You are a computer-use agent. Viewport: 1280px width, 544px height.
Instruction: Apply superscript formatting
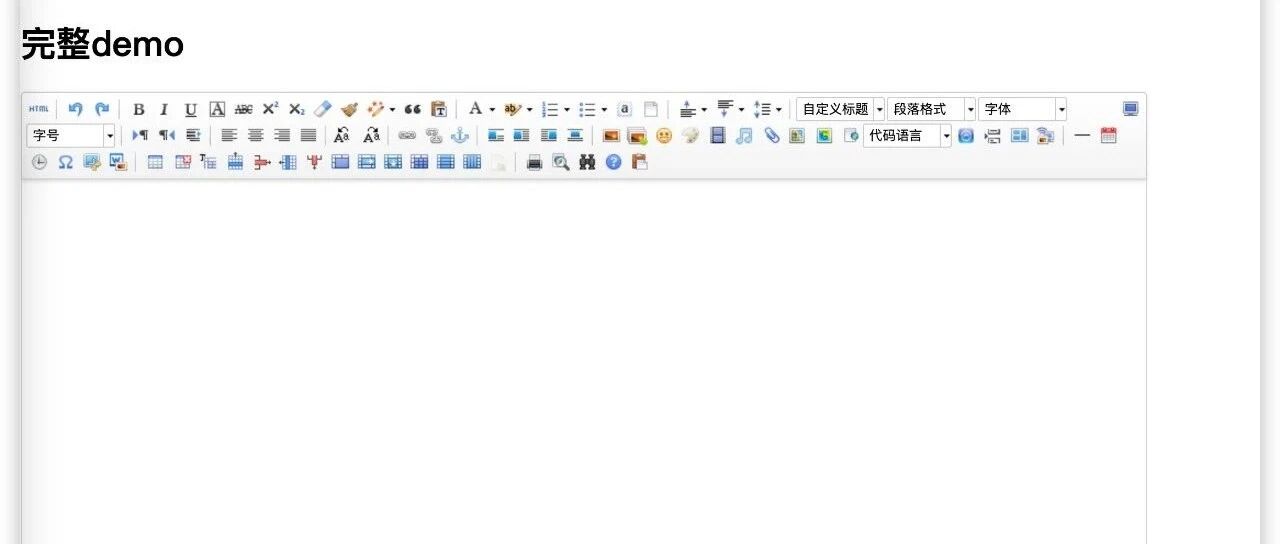(270, 109)
